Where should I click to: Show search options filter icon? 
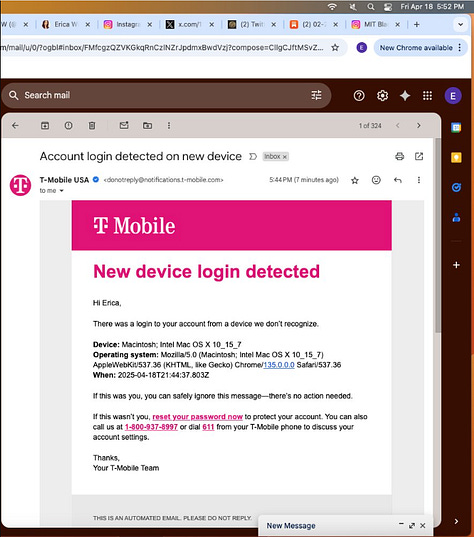[x=316, y=95]
